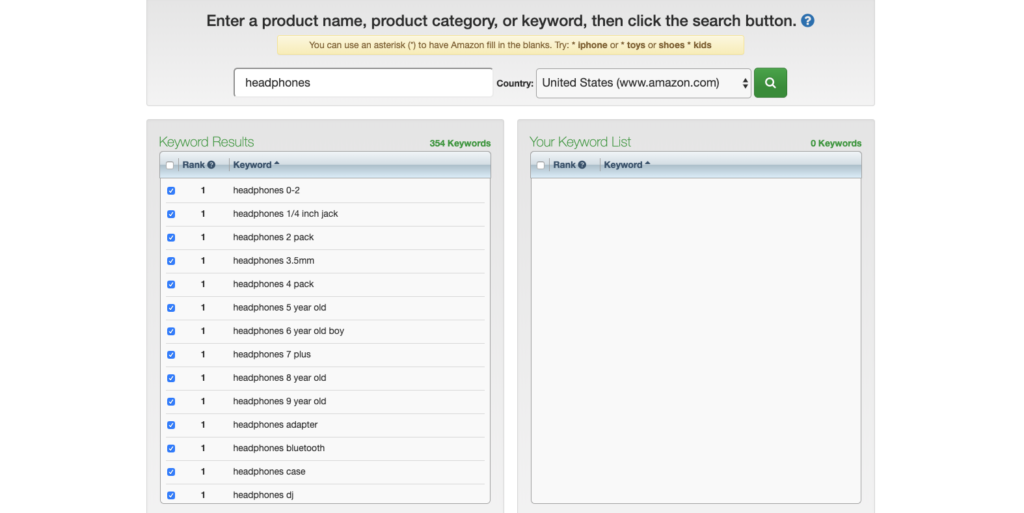The width and height of the screenshot is (1024, 513).
Task: Click the "headphones case" keyword row
Action: point(269,472)
